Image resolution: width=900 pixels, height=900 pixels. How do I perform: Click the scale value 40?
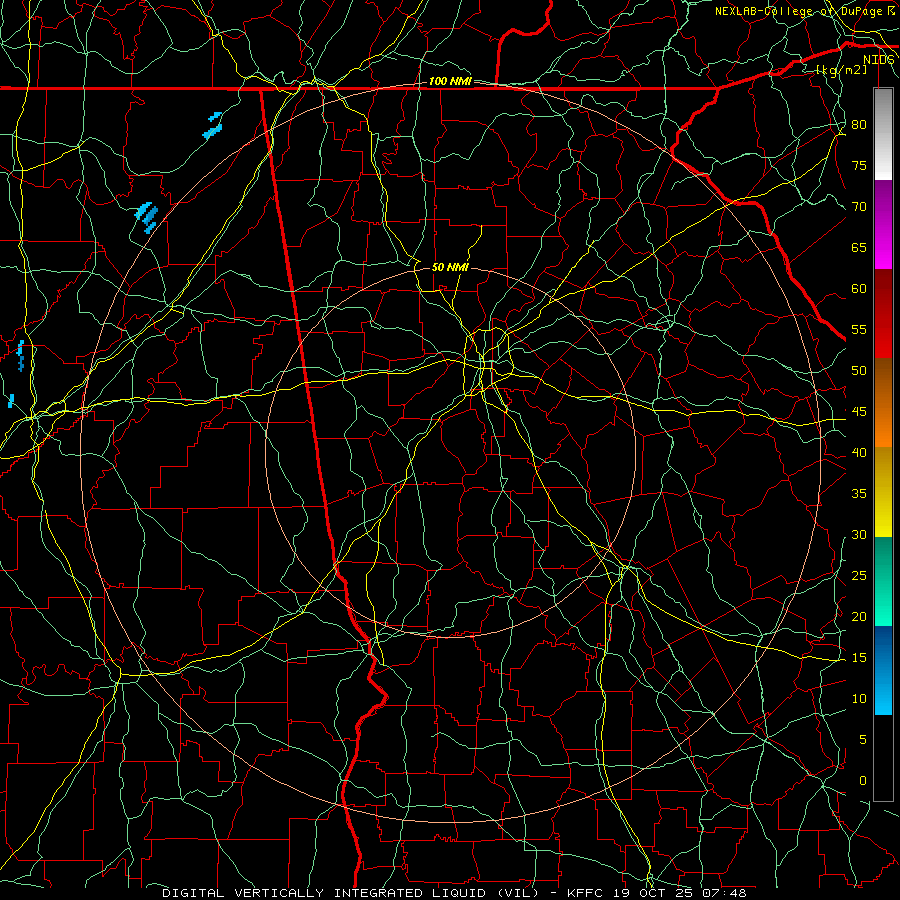coord(859,453)
